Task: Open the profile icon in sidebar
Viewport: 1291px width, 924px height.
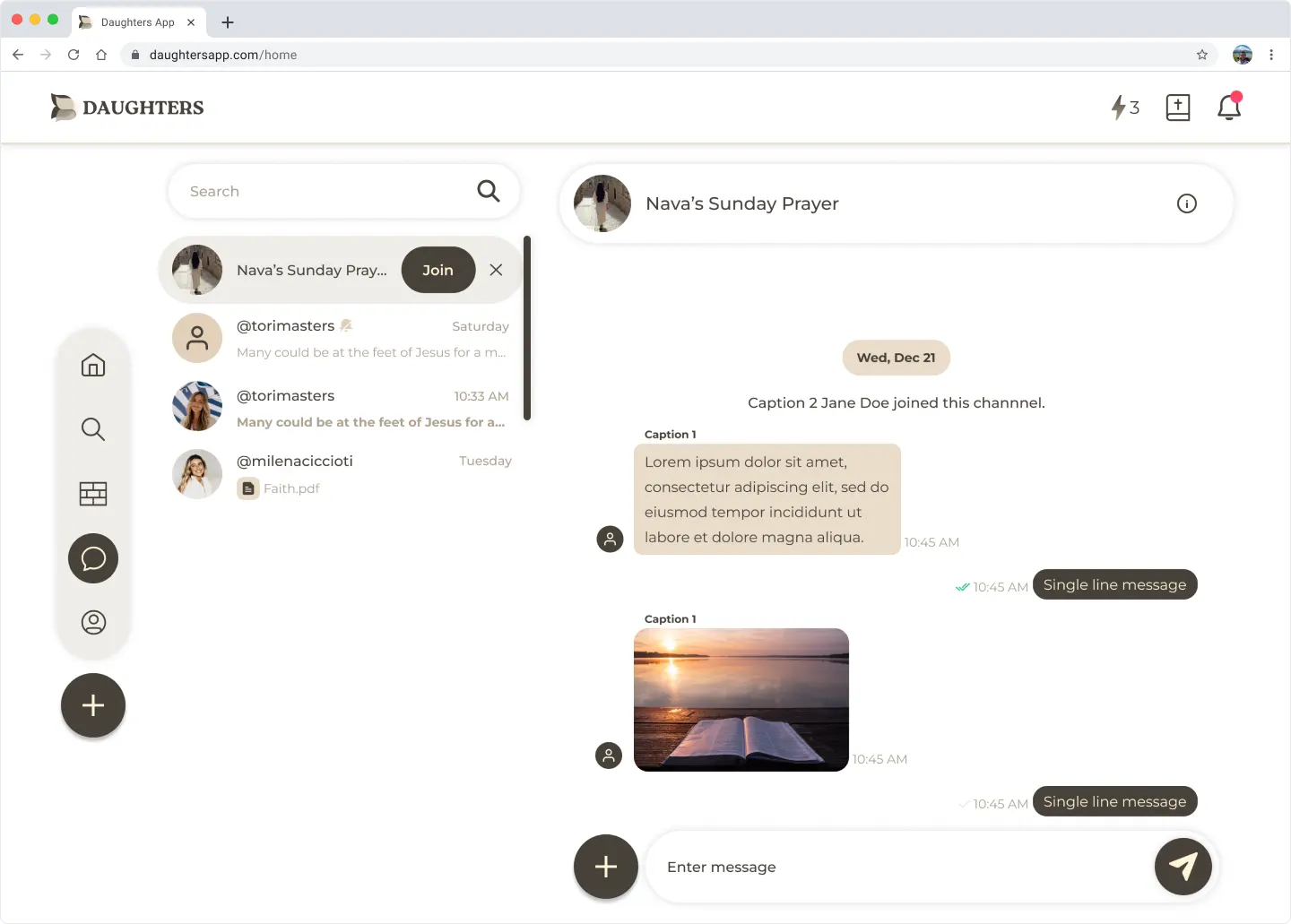Action: point(93,622)
